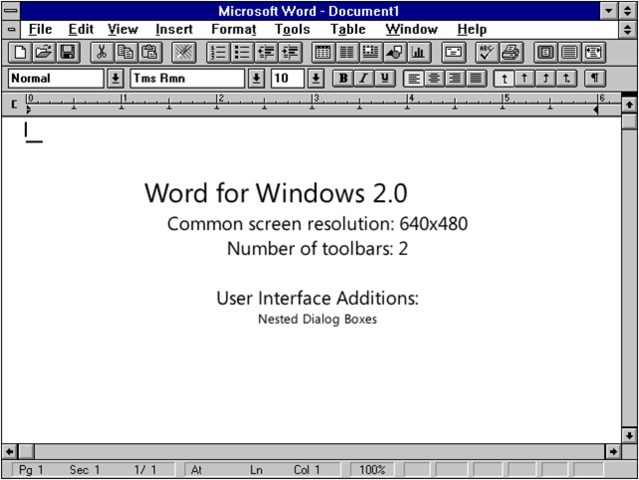Toggle Underline formatting
Viewport: 639px width, 480px height.
385,78
